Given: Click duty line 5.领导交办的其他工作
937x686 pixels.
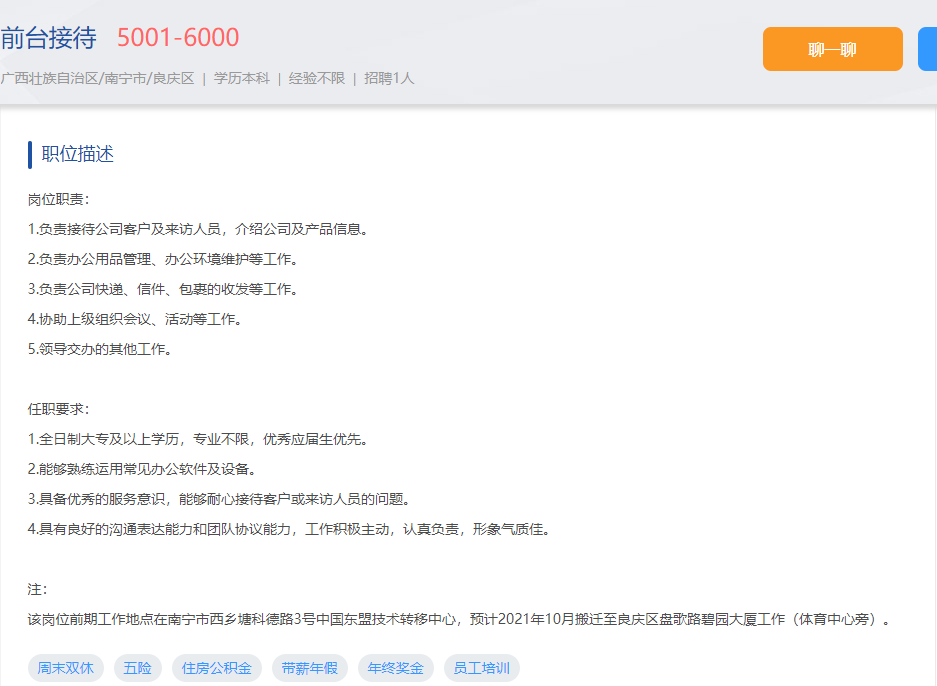Looking at the screenshot, I should coord(102,349).
